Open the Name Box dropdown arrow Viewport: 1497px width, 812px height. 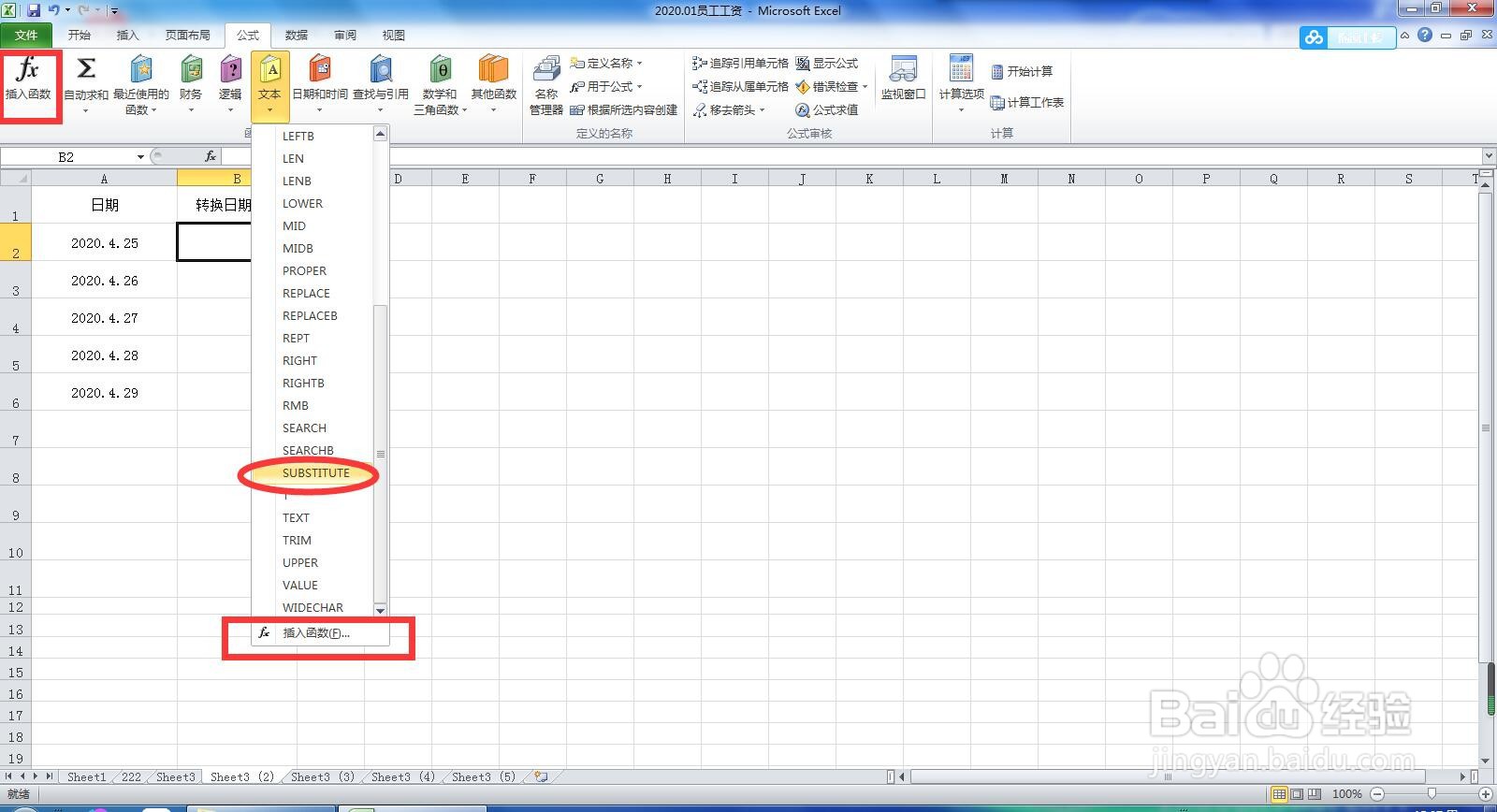pos(140,156)
